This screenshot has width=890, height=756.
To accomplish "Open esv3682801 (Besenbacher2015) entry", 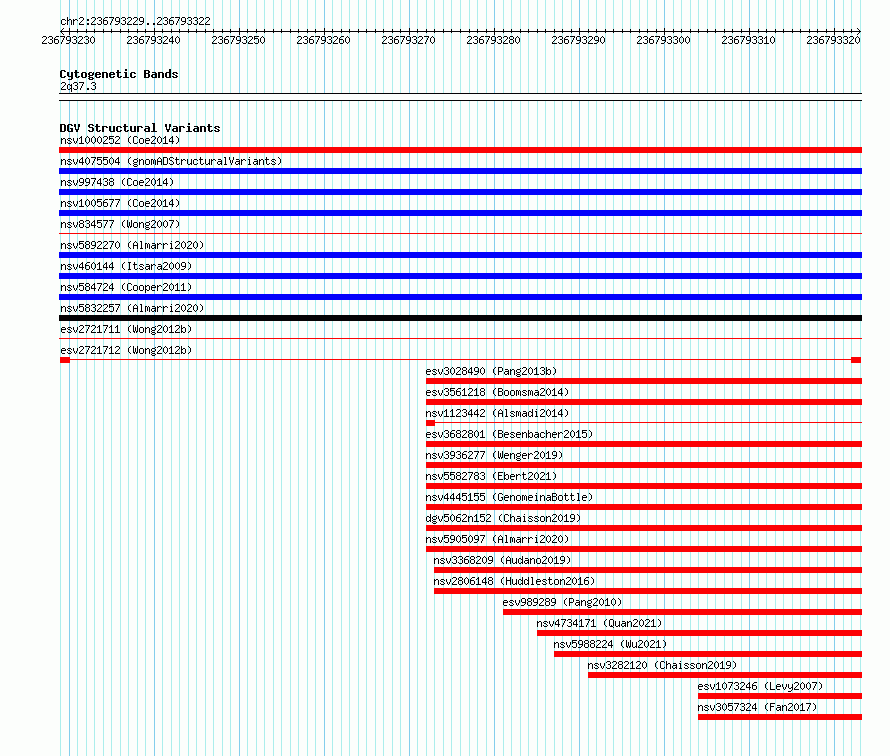I will pyautogui.click(x=509, y=434).
